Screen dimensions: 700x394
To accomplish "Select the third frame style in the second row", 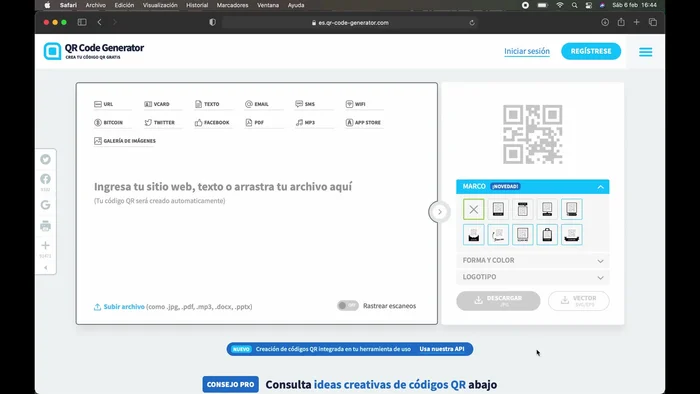I will pos(523,235).
